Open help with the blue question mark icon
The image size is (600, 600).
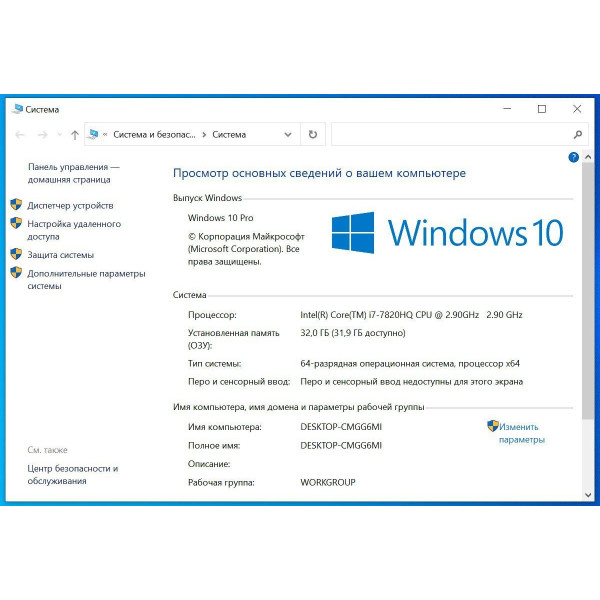[x=573, y=157]
